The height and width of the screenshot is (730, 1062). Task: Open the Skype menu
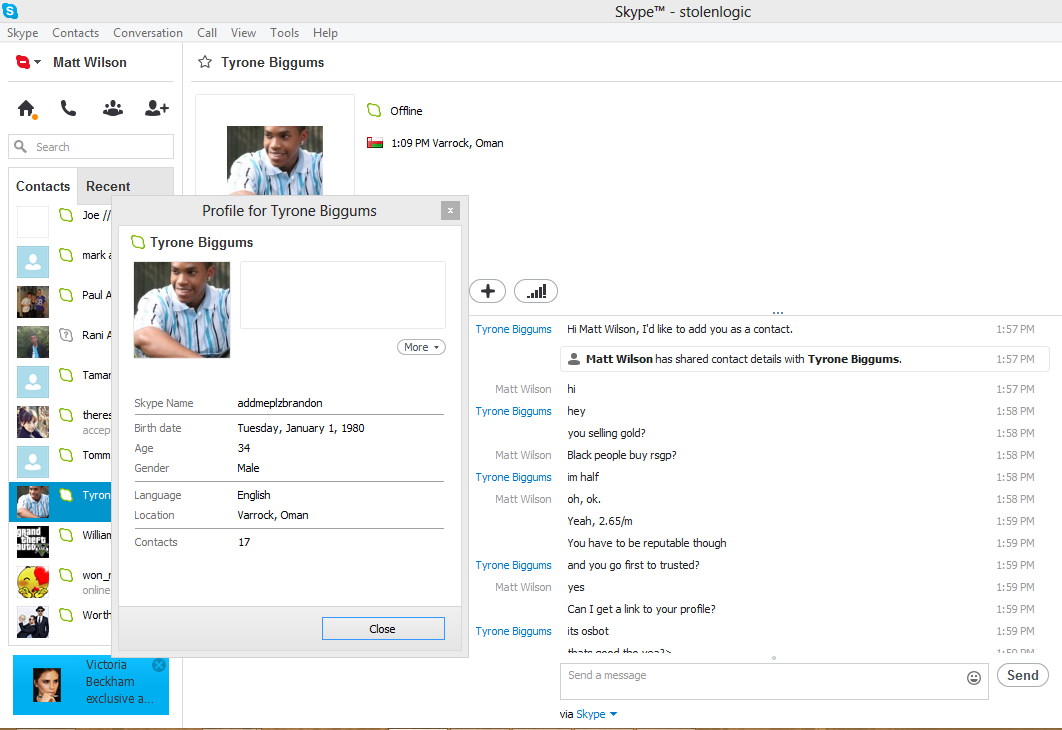[x=22, y=33]
